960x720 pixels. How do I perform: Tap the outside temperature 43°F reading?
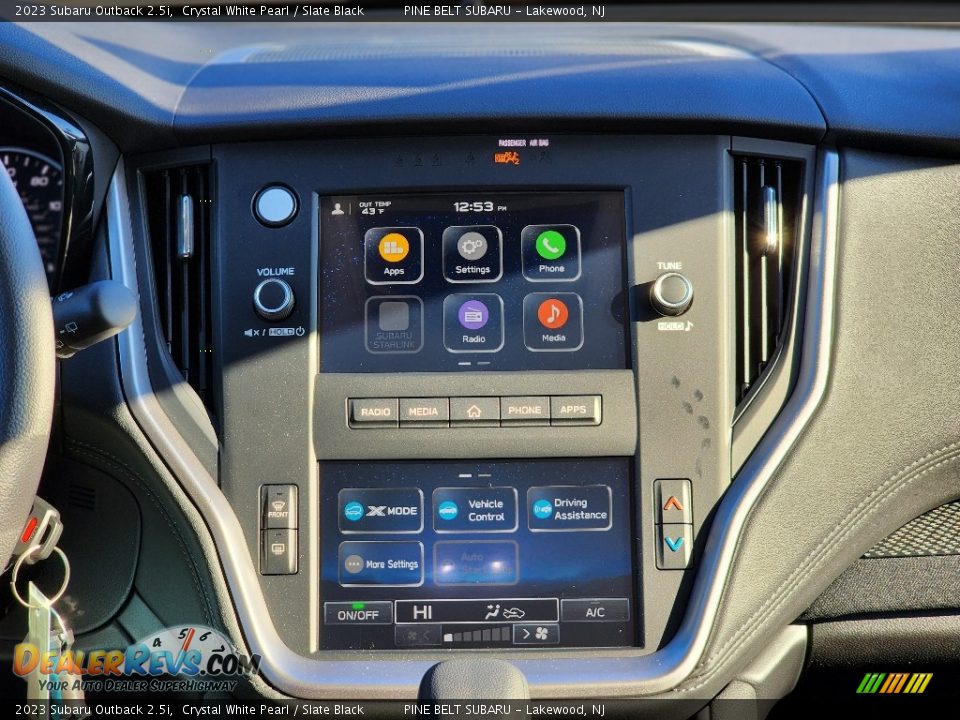pos(374,208)
